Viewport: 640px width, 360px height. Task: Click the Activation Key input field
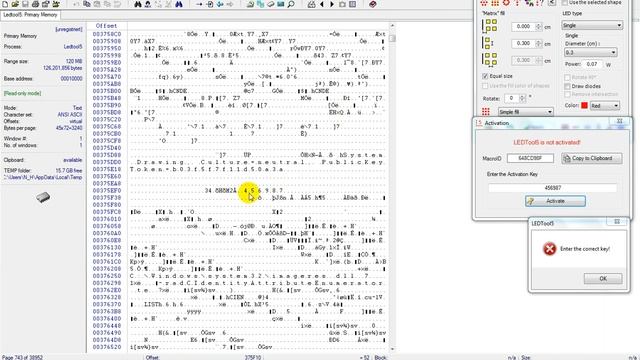[x=553, y=188]
